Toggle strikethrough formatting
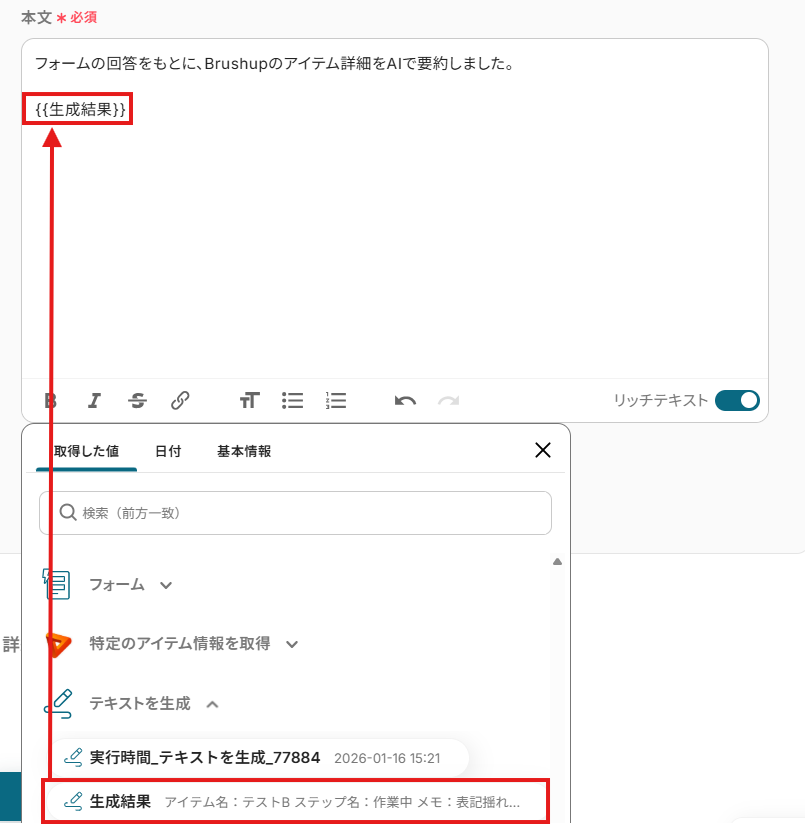The height and width of the screenshot is (824, 805). pyautogui.click(x=137, y=400)
